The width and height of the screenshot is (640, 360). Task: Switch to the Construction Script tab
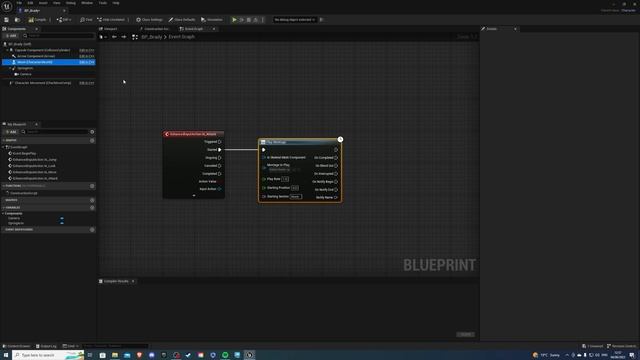[154, 29]
